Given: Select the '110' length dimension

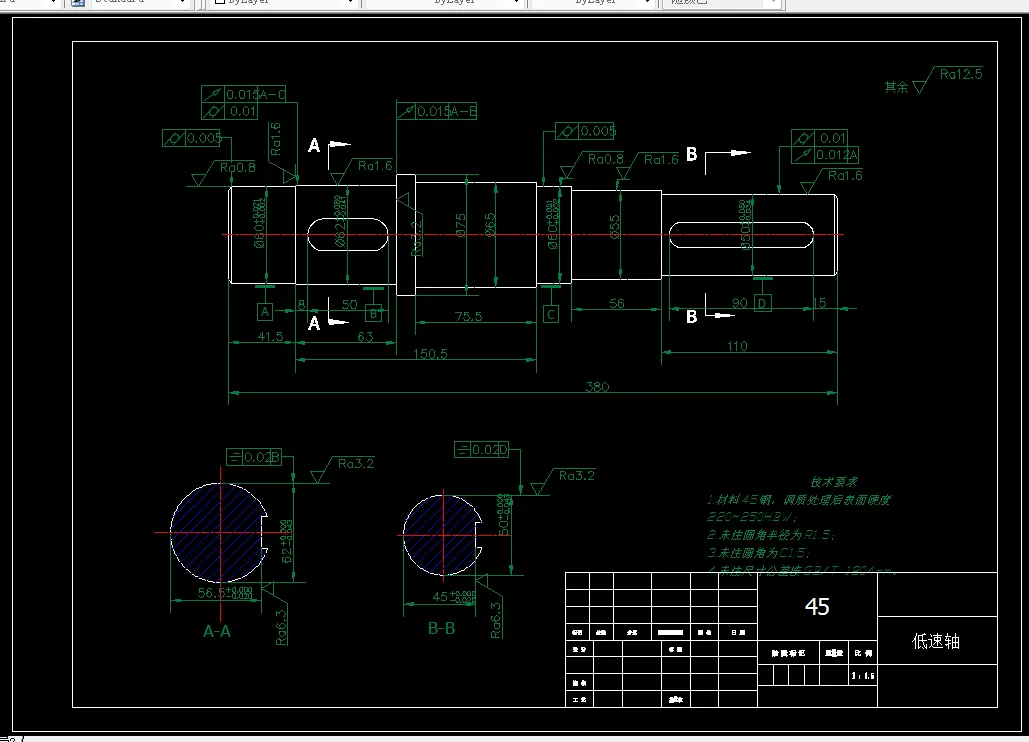Looking at the screenshot, I should pyautogui.click(x=738, y=346).
